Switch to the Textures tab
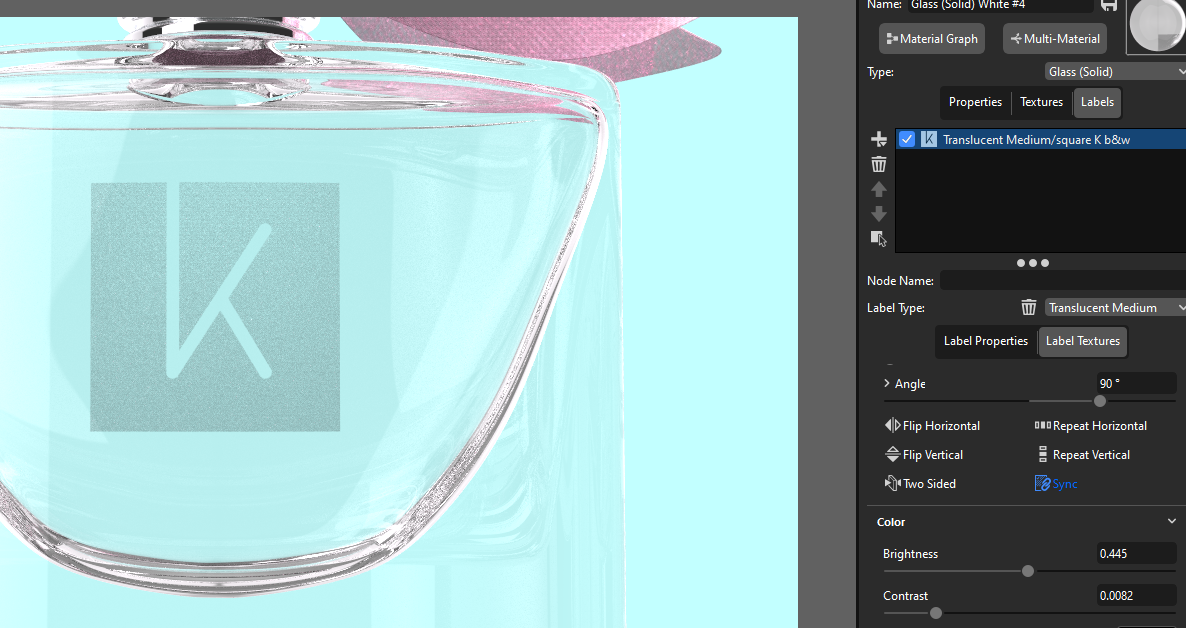Screen dimensions: 1186x628 [x=1041, y=102]
